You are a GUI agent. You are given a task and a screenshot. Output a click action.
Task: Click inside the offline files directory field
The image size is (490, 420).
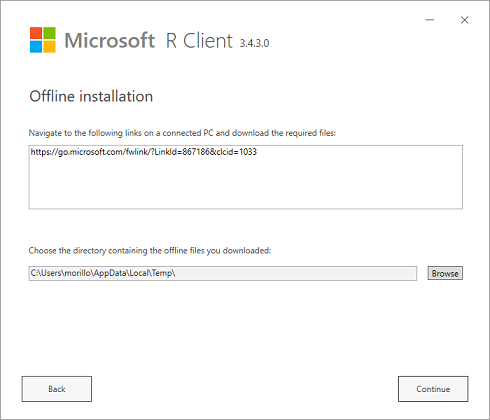tap(223, 273)
